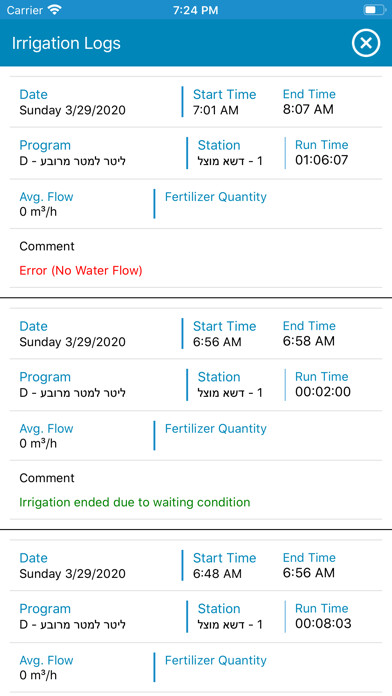Tap the 7:24 PM clock in status bar
Viewport: 392px width, 696px height.
195,10
